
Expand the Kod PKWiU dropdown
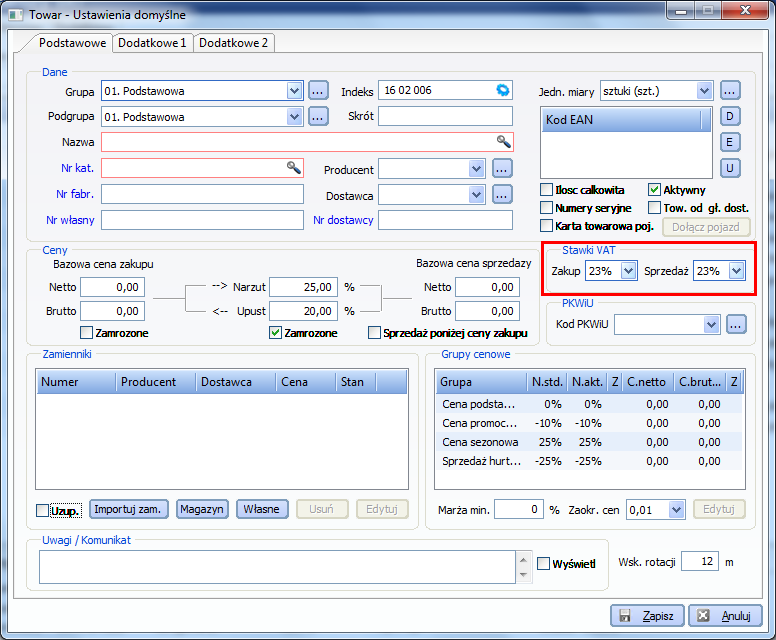pyautogui.click(x=711, y=325)
